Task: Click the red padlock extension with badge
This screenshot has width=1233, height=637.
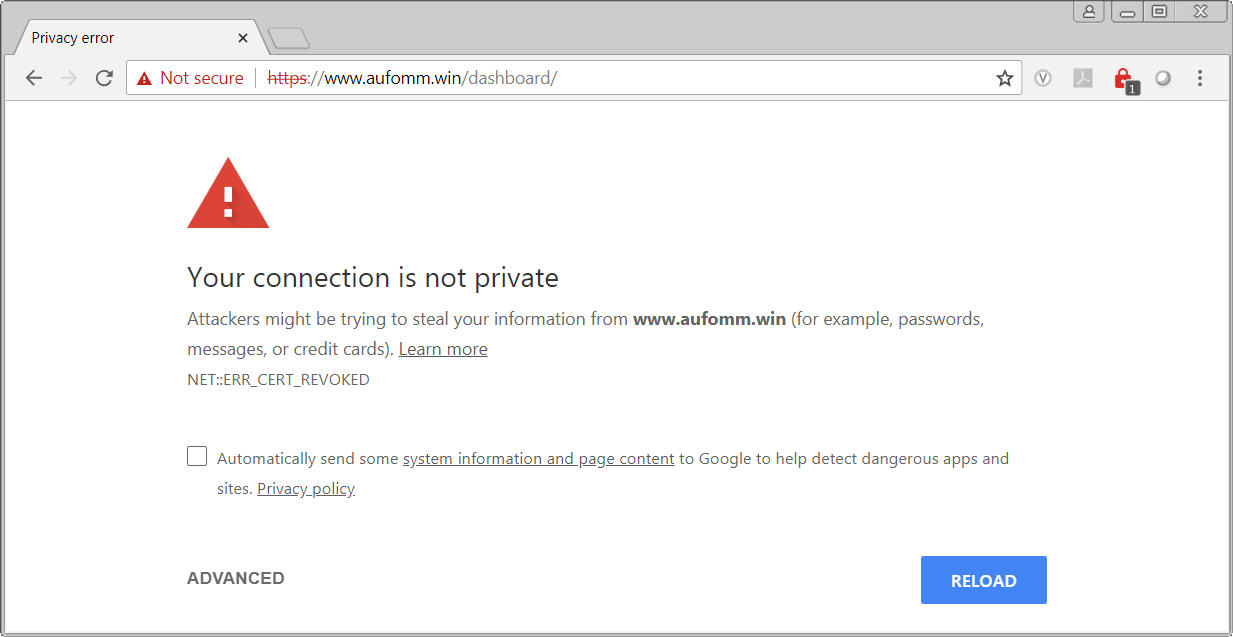Action: tap(1124, 79)
